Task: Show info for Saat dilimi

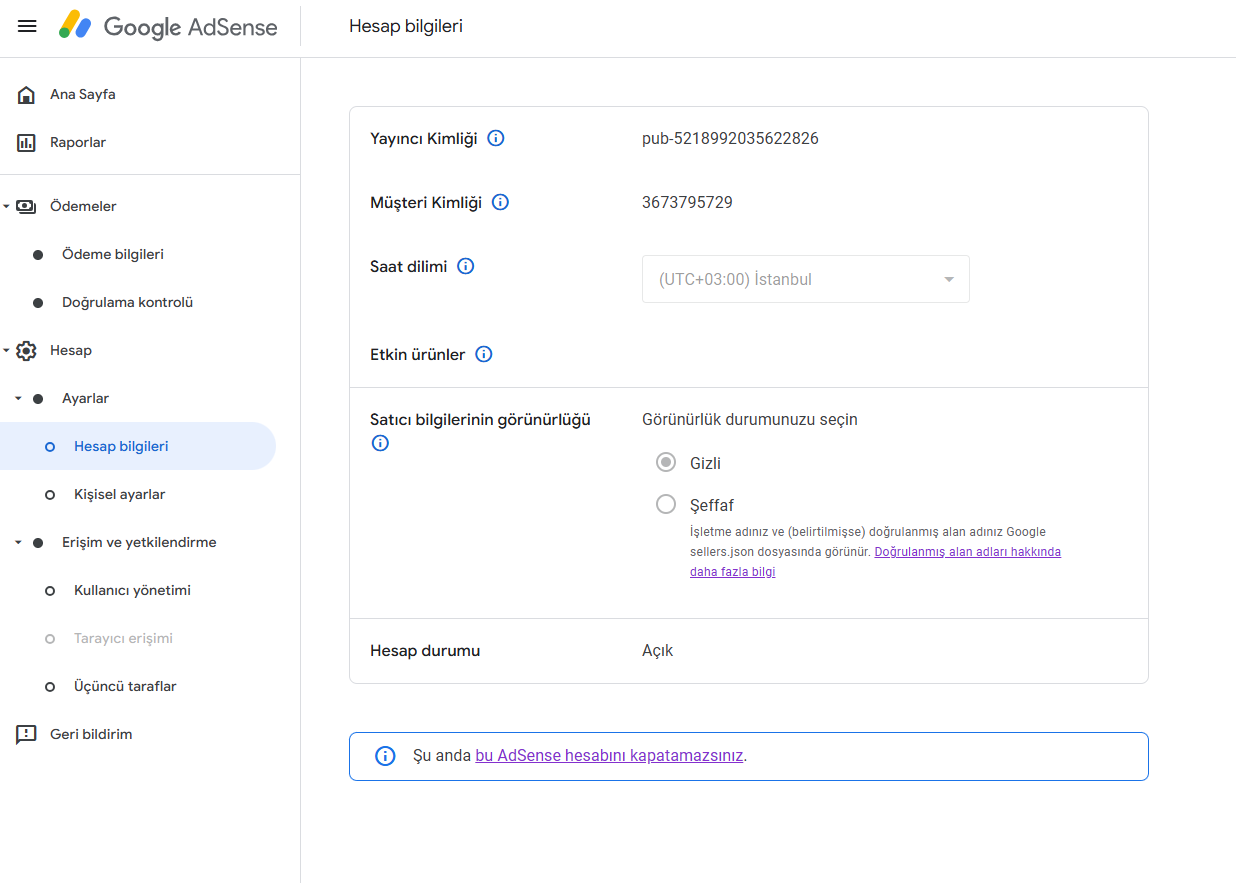Action: pos(466,266)
